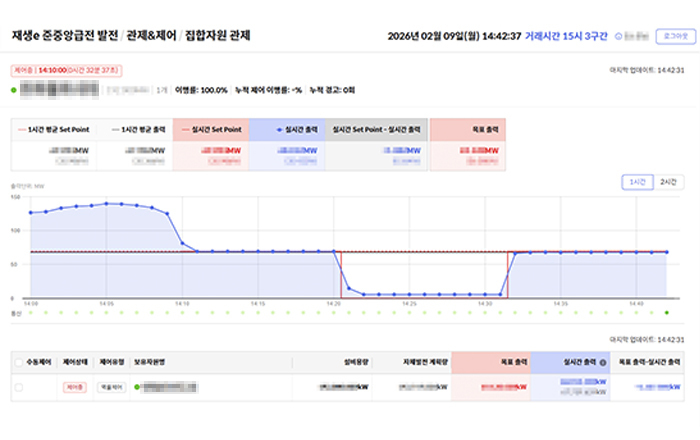This screenshot has width=700, height=440.
Task: Click the user profile icon beside 로그아웃
Action: pyautogui.click(x=619, y=36)
